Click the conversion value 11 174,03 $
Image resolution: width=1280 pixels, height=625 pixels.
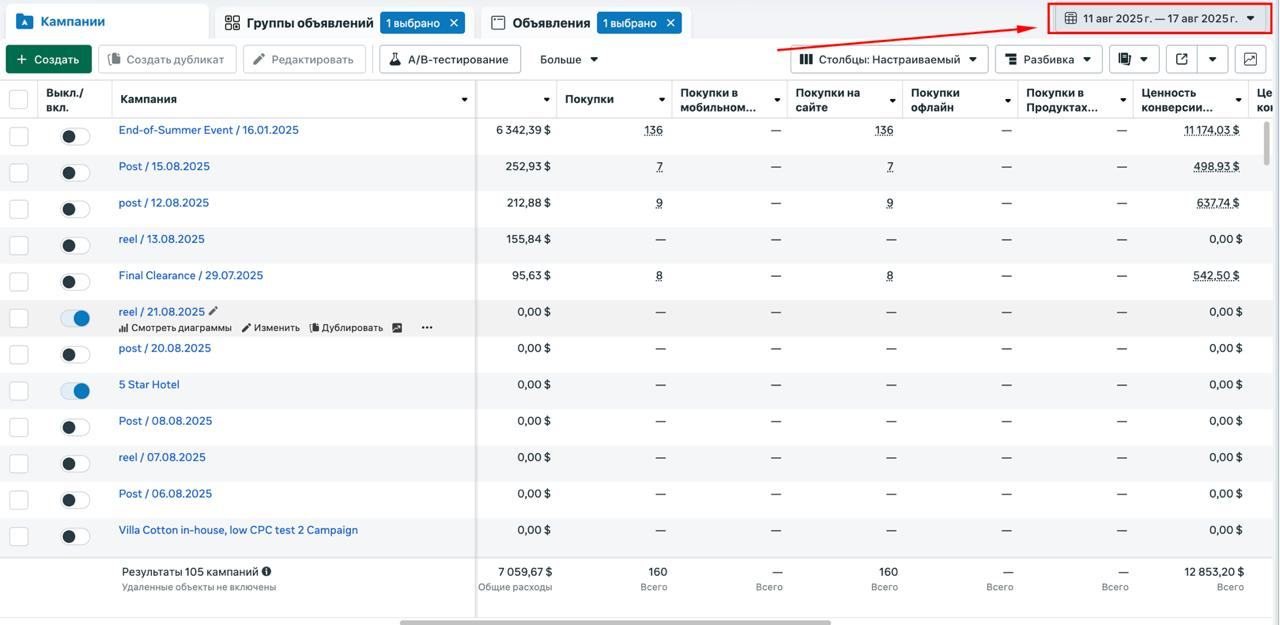1211,130
